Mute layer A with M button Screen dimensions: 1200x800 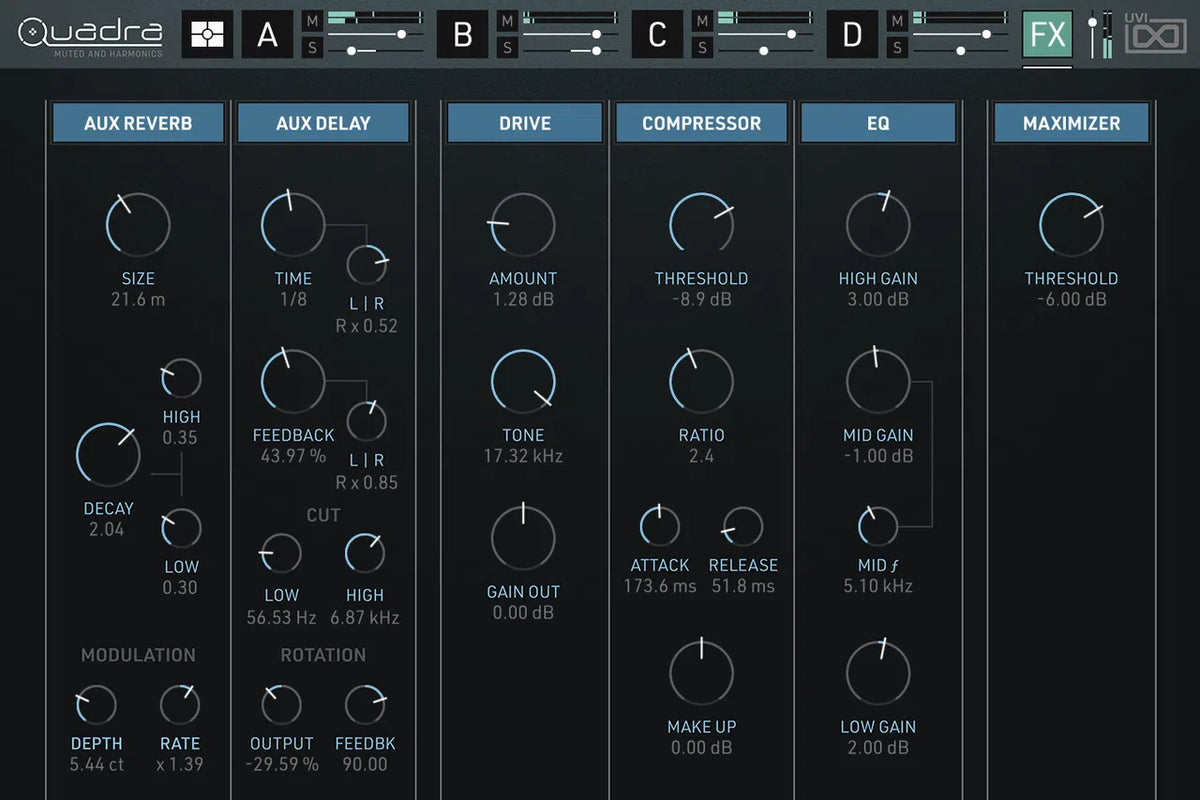[313, 21]
